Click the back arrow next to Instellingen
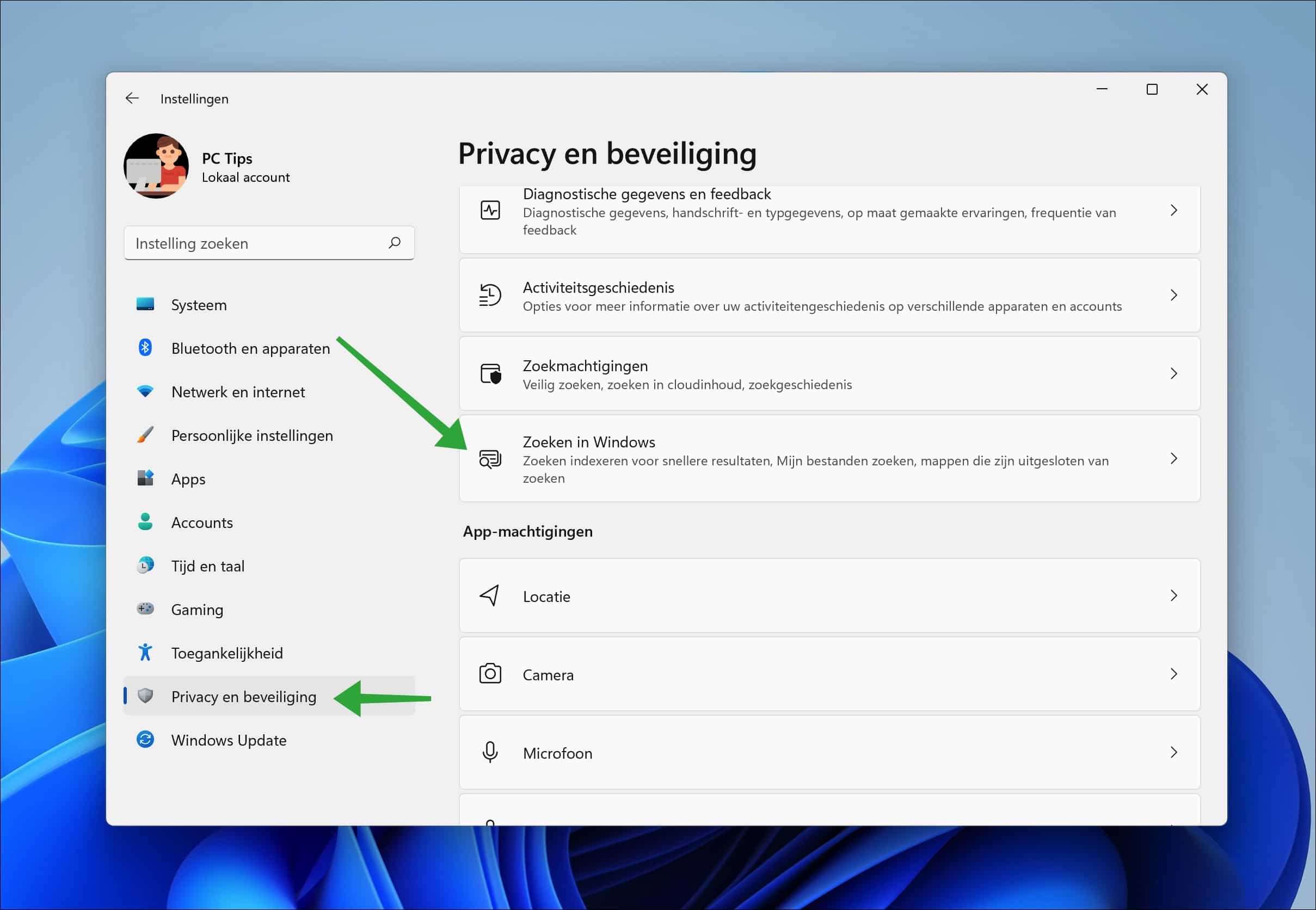Viewport: 1316px width, 910px height. [132, 98]
